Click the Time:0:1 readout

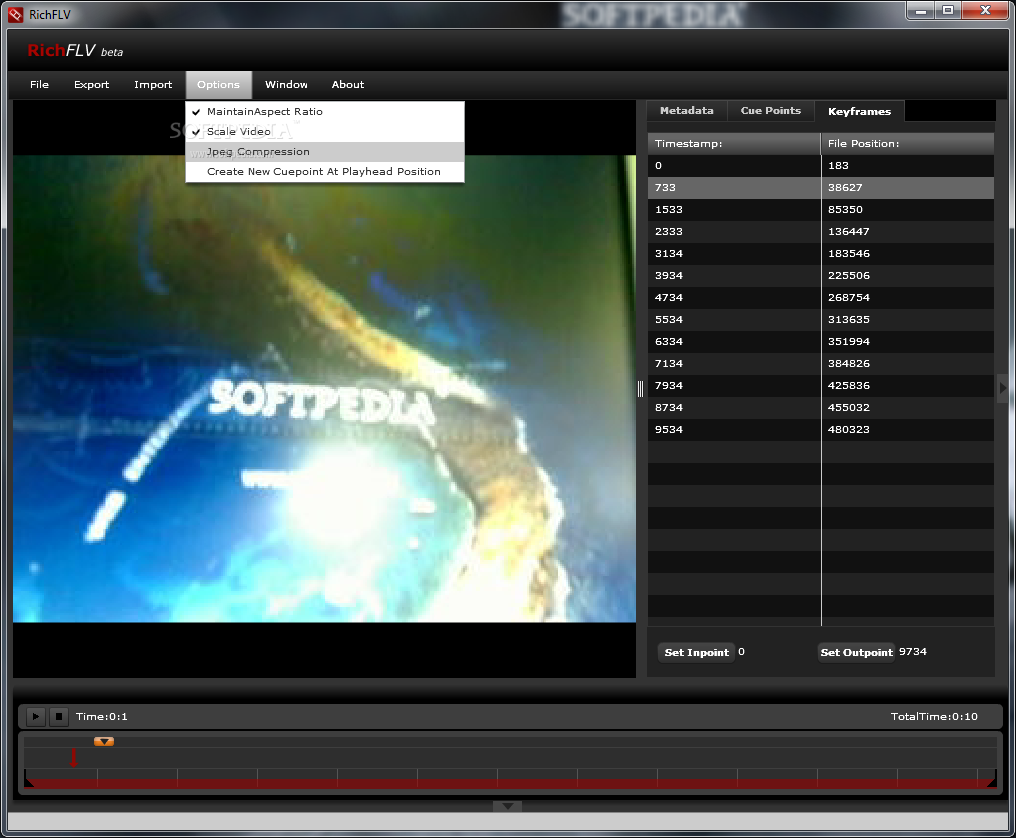click(102, 716)
